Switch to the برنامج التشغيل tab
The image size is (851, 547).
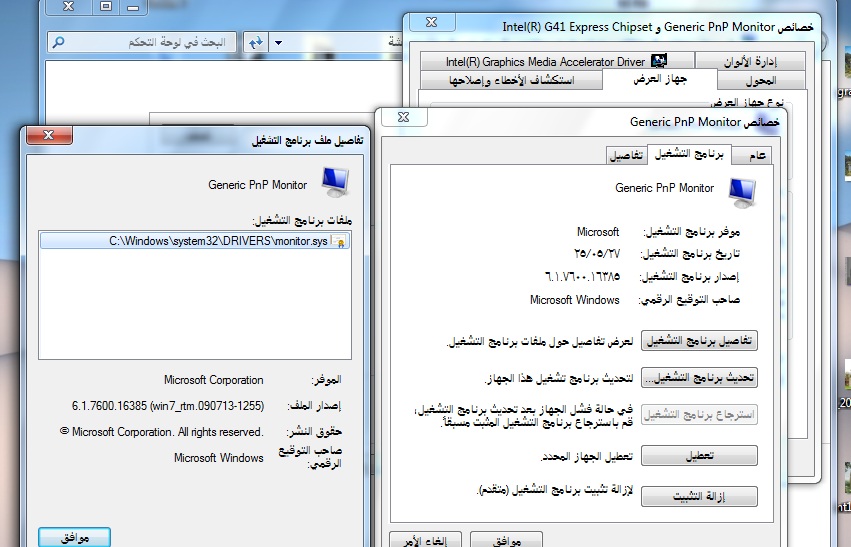tap(689, 154)
